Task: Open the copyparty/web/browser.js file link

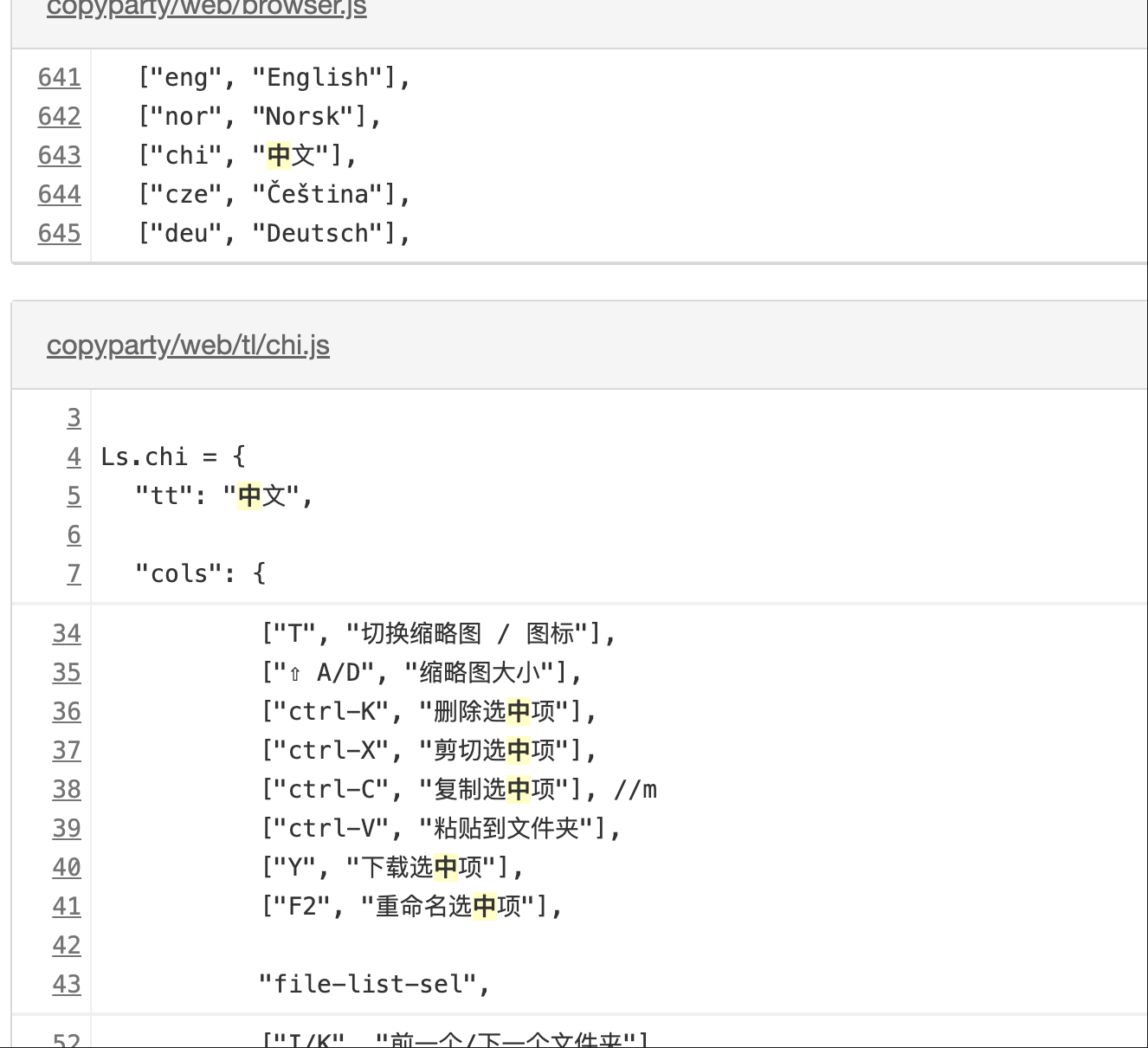Action: (207, 8)
